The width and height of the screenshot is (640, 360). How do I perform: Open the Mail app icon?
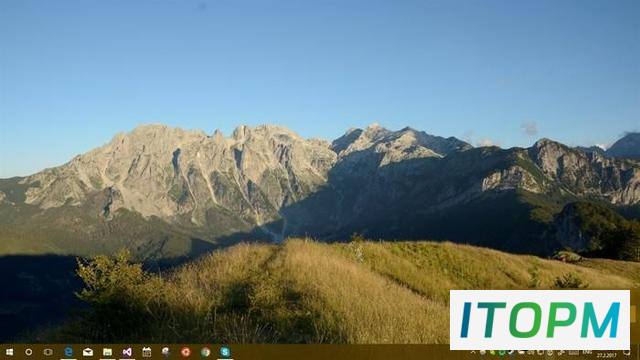(88, 352)
